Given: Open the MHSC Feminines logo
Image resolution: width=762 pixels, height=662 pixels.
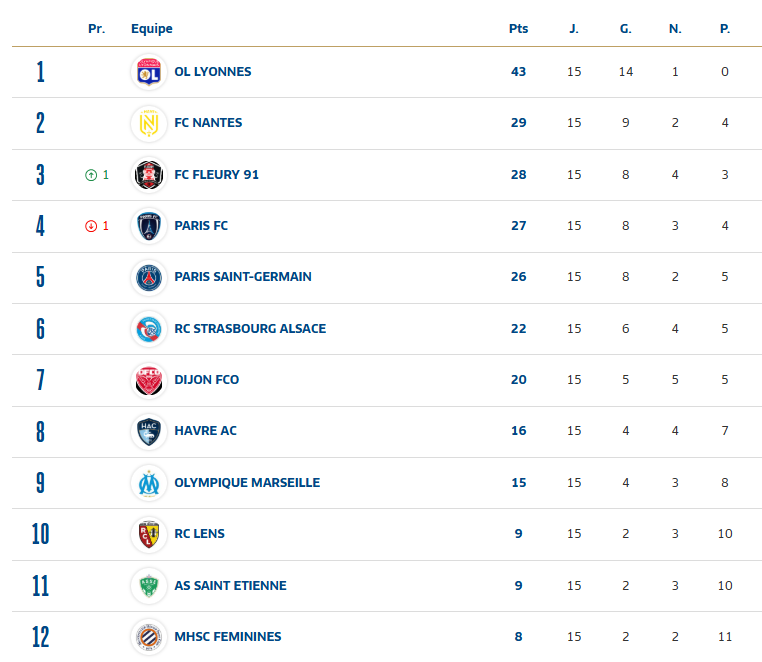Looking at the screenshot, I should (x=149, y=637).
